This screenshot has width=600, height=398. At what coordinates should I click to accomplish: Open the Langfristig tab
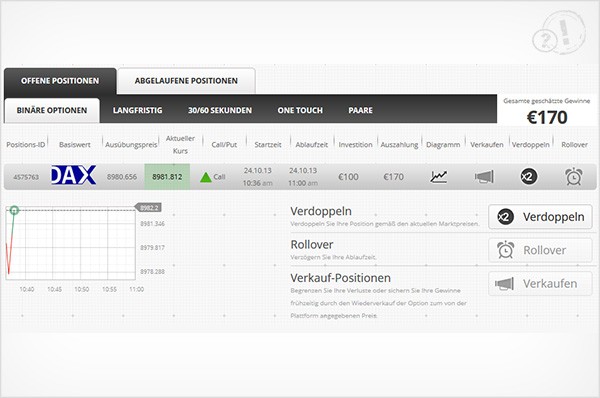pos(137,111)
